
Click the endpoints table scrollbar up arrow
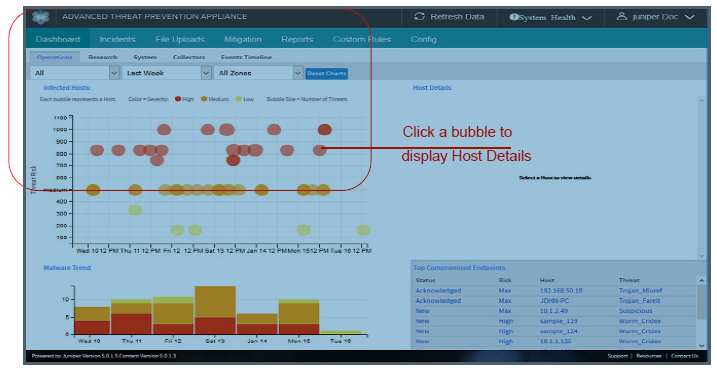point(701,280)
